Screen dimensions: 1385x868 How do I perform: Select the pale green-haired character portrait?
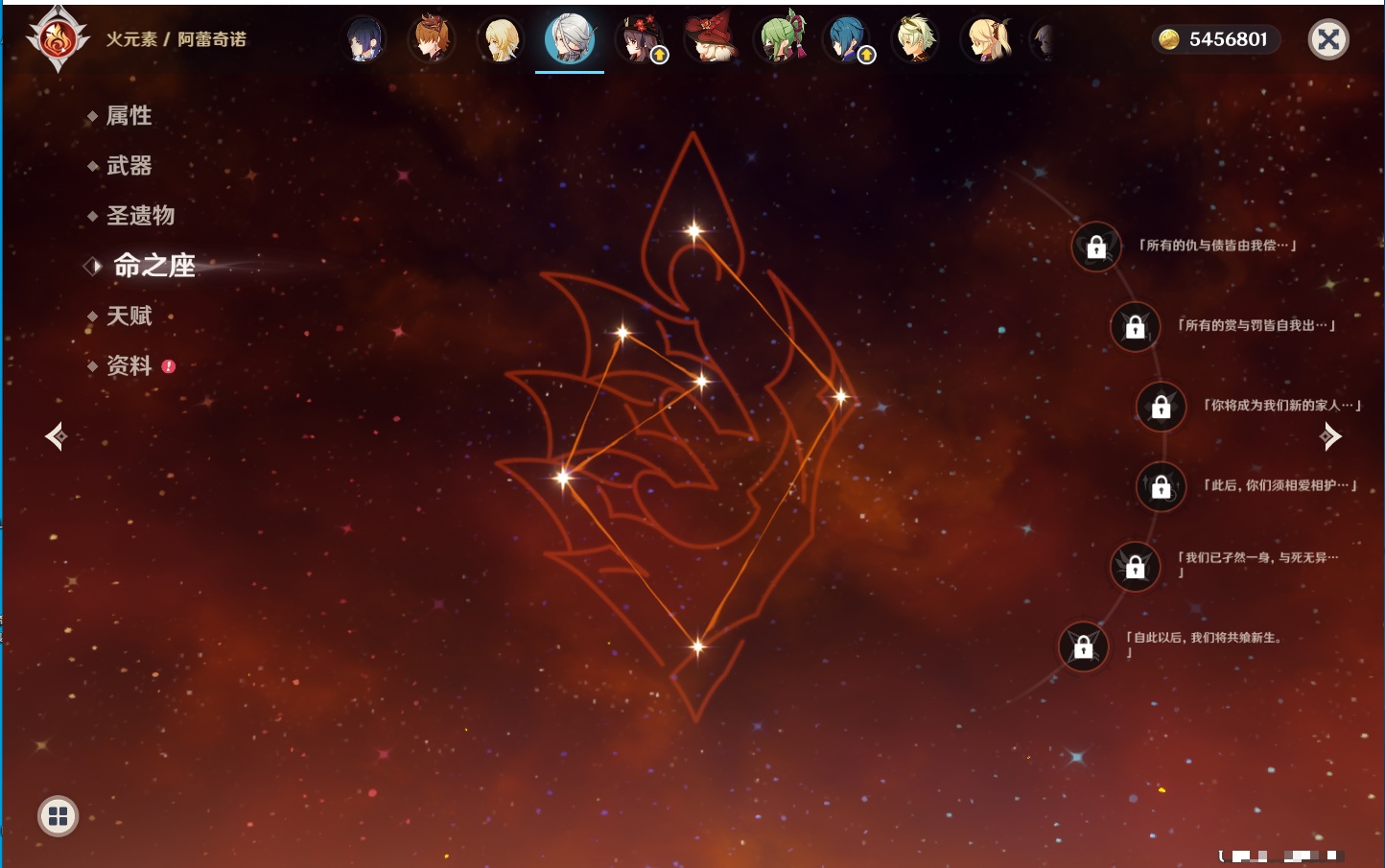[916, 40]
